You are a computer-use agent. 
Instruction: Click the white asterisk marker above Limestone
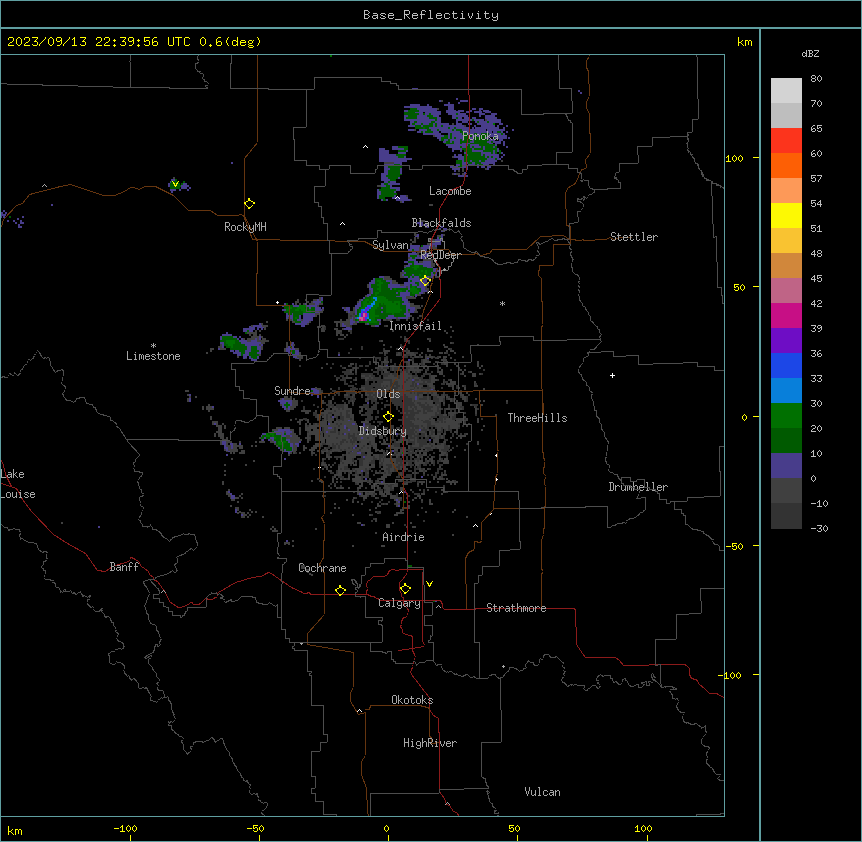(x=153, y=346)
